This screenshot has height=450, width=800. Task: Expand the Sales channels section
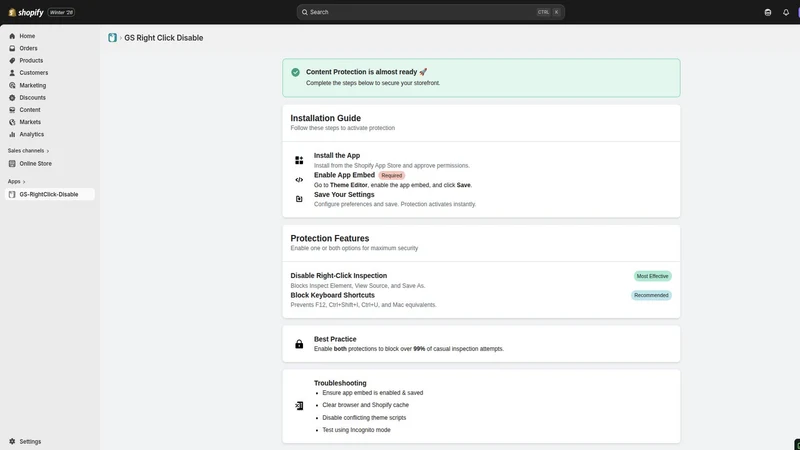coord(29,151)
